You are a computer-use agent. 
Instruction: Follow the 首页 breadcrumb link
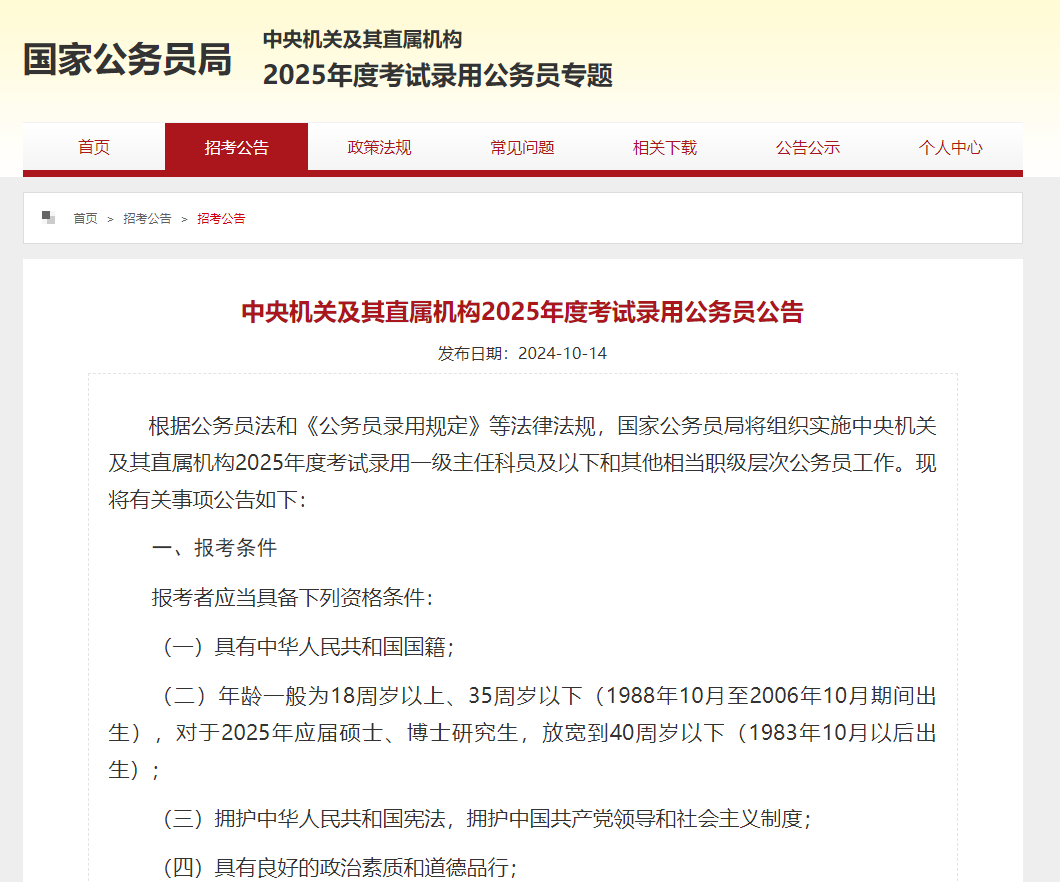click(x=85, y=219)
